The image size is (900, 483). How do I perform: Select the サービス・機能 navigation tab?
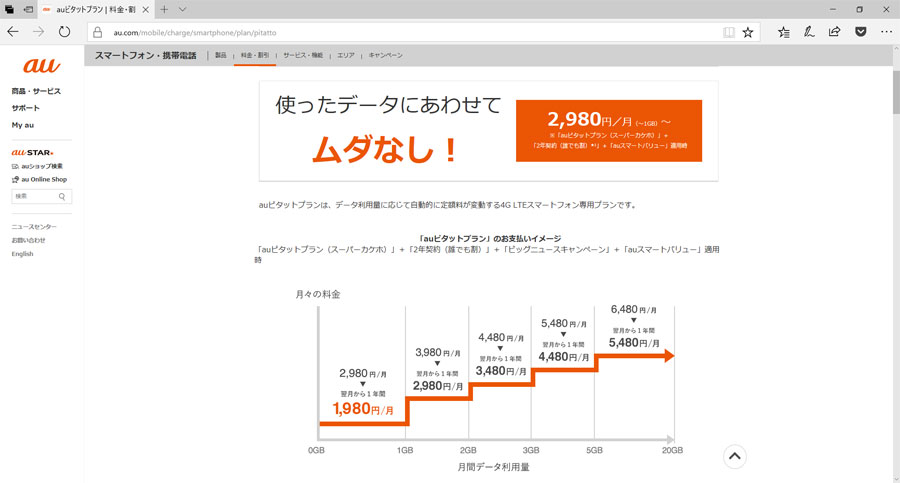[303, 55]
